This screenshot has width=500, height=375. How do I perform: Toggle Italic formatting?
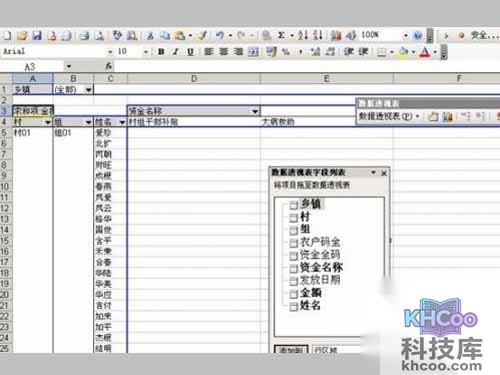point(176,52)
